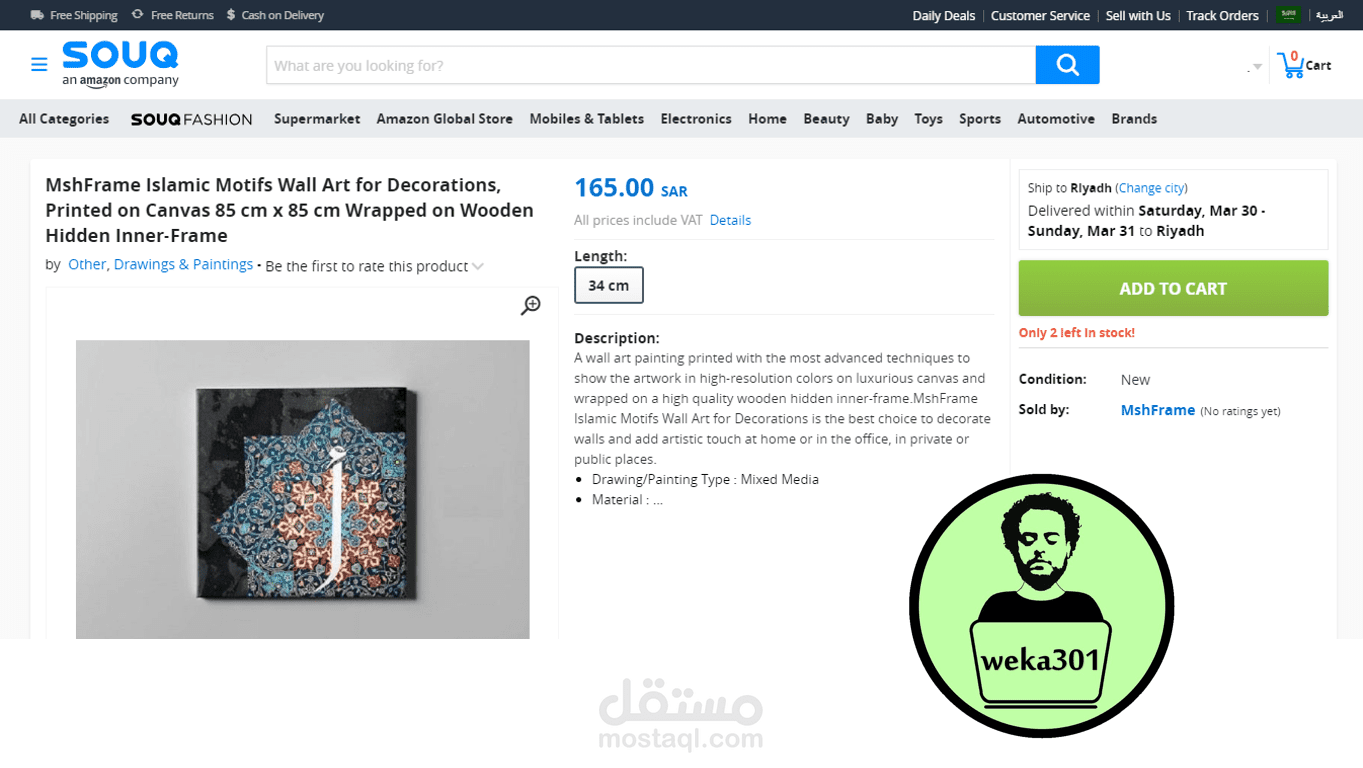Go to SOUQ Fashion section

pos(191,119)
